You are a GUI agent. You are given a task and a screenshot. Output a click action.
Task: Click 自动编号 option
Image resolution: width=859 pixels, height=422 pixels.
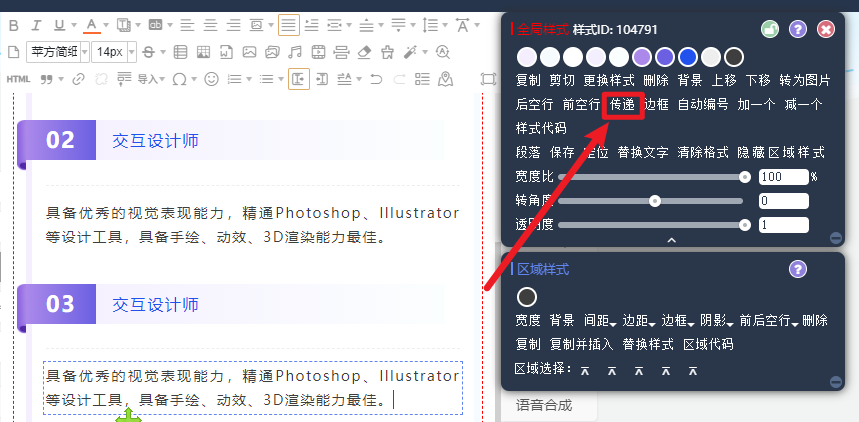click(703, 104)
